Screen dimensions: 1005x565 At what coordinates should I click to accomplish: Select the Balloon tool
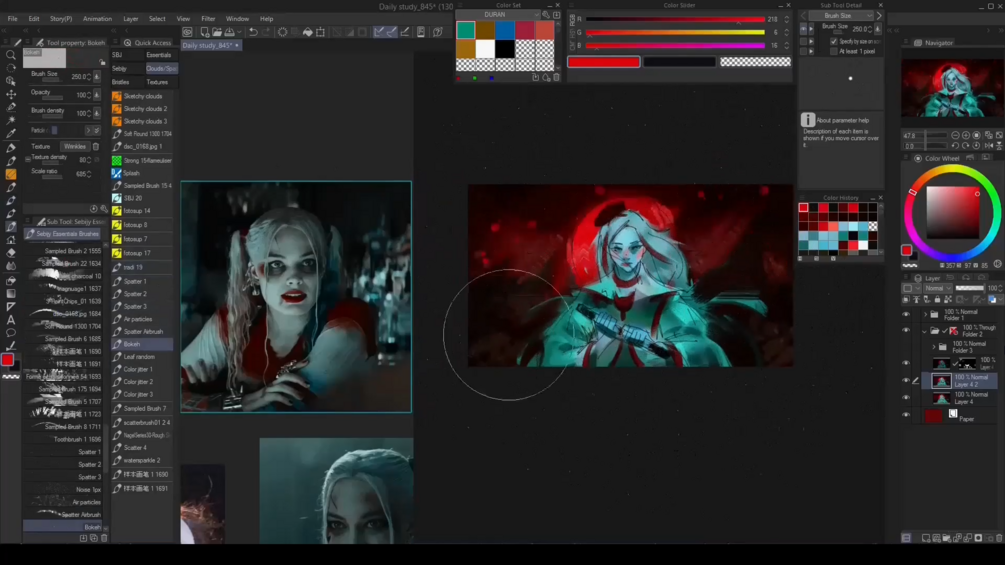11,333
